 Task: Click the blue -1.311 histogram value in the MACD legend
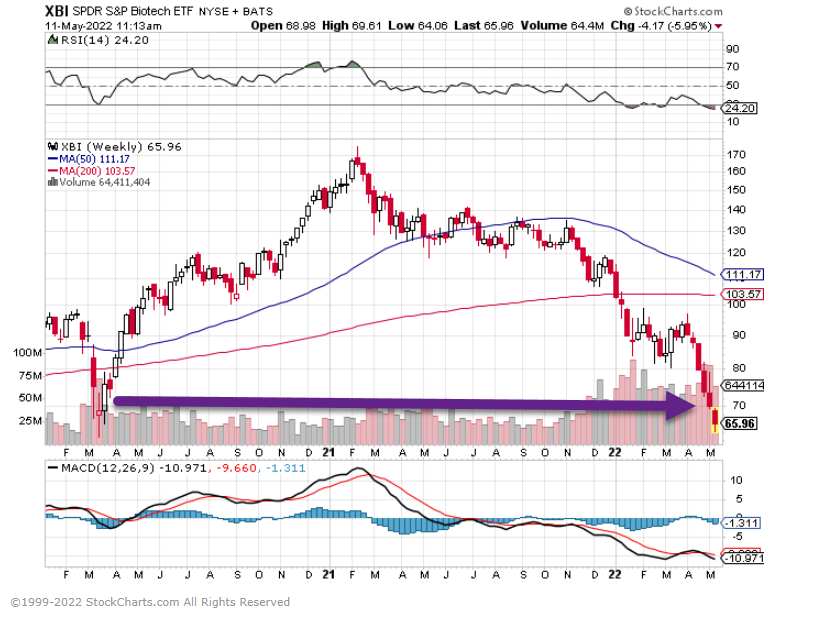285,468
